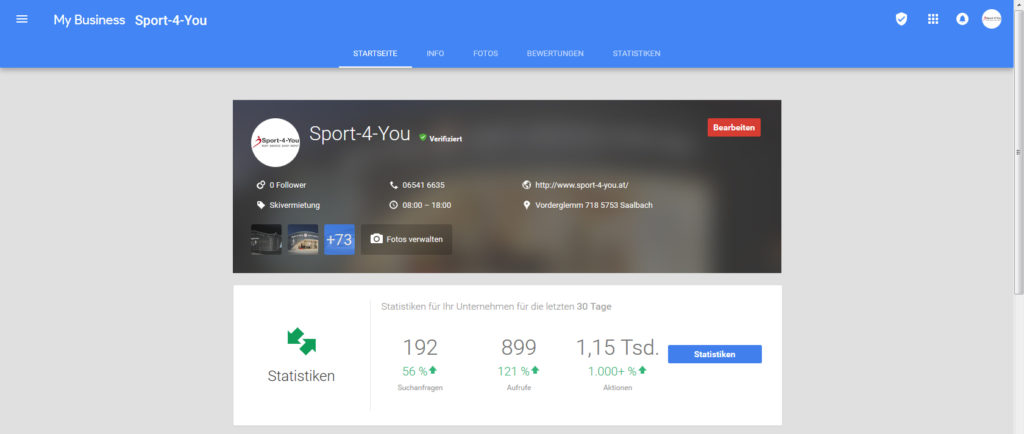Click the blue Statistiken button
The width and height of the screenshot is (1024, 434).
[714, 354]
